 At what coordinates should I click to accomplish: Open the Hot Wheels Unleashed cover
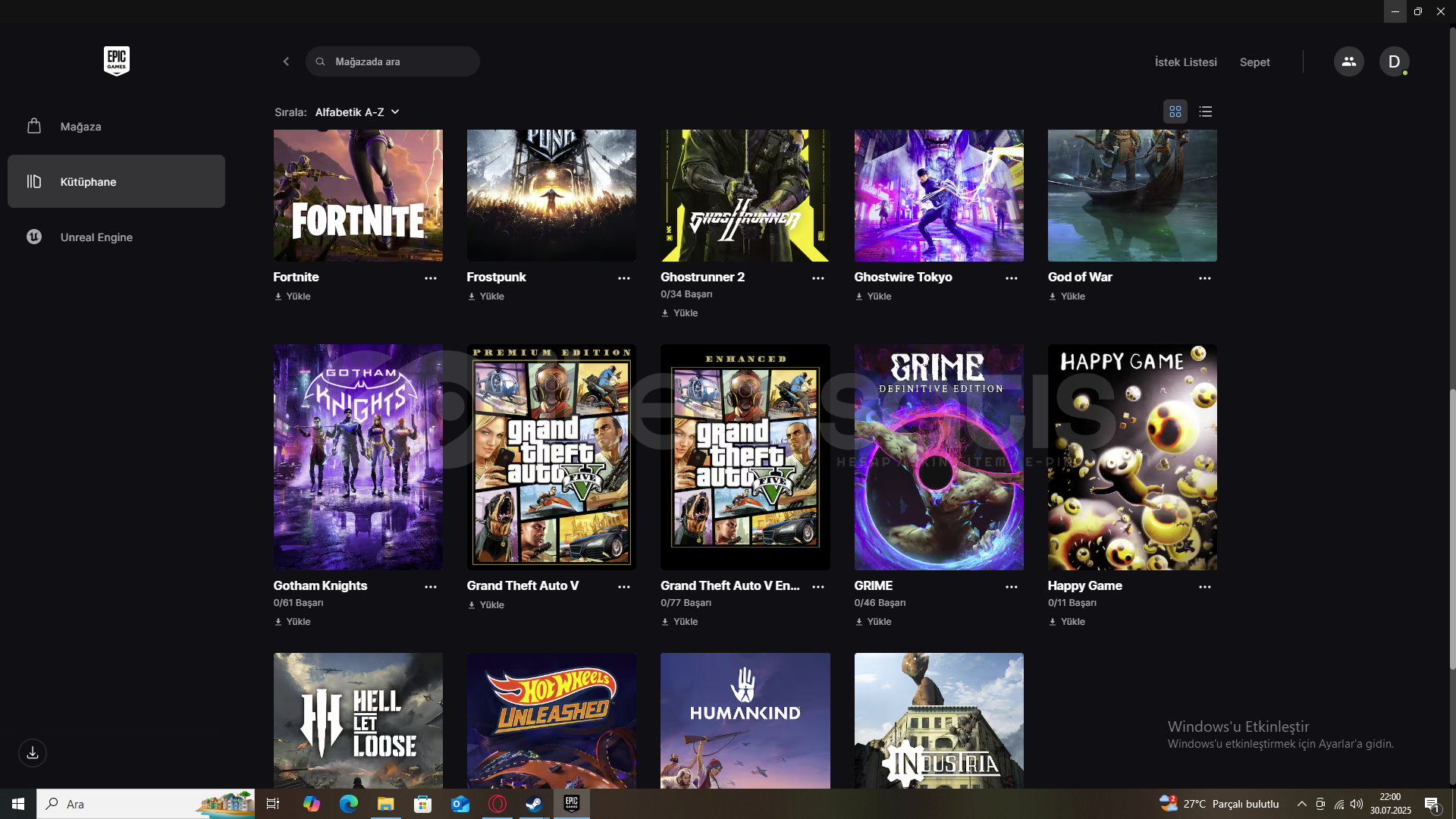click(551, 720)
